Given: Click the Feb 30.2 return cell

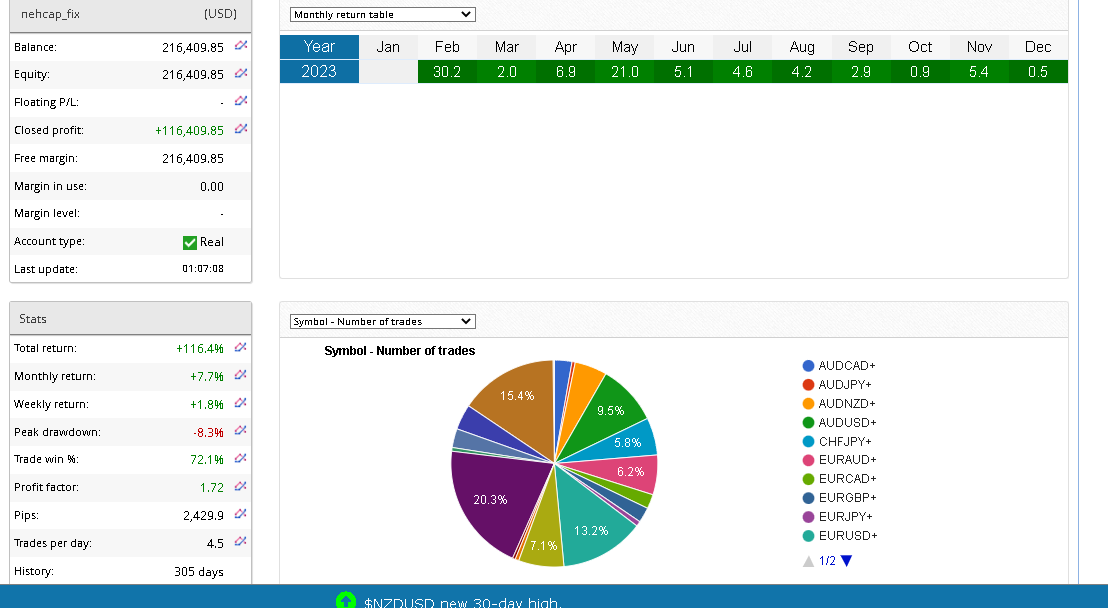Looking at the screenshot, I should pos(447,72).
